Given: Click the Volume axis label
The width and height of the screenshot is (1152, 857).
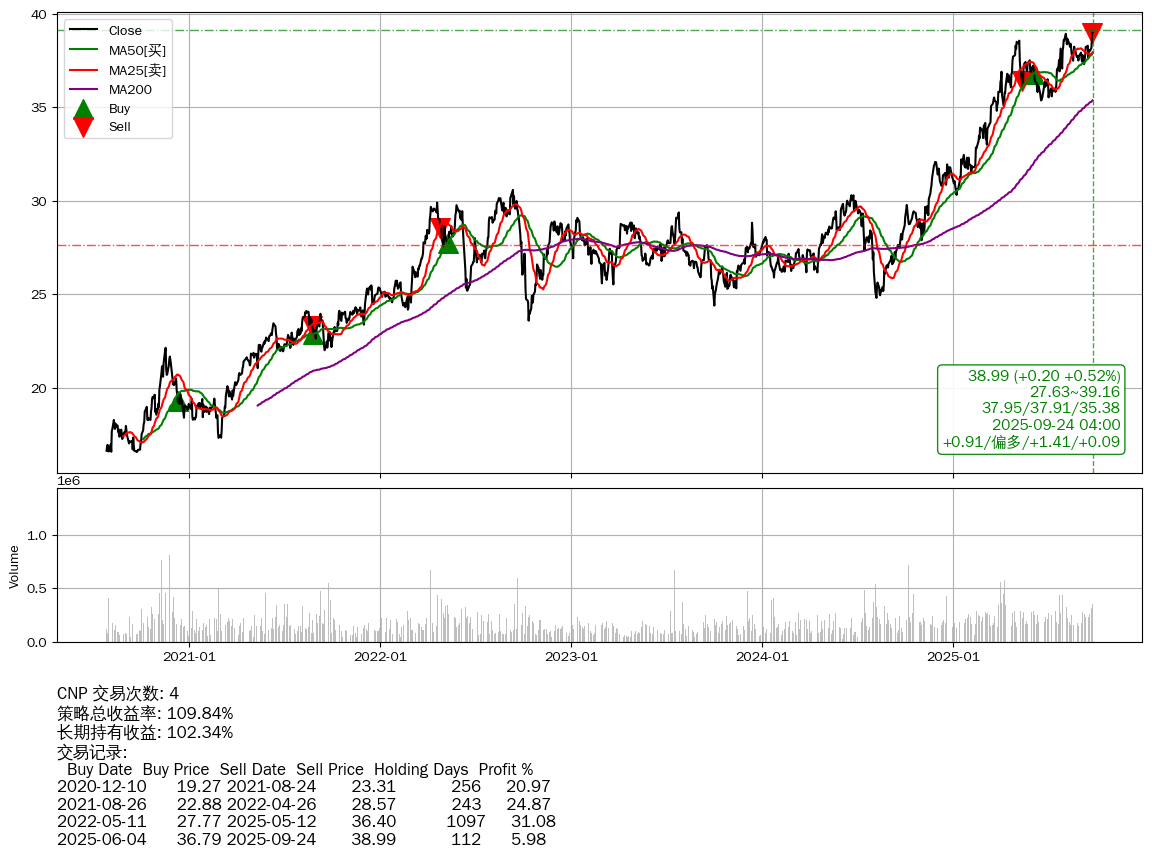Looking at the screenshot, I should click(14, 566).
